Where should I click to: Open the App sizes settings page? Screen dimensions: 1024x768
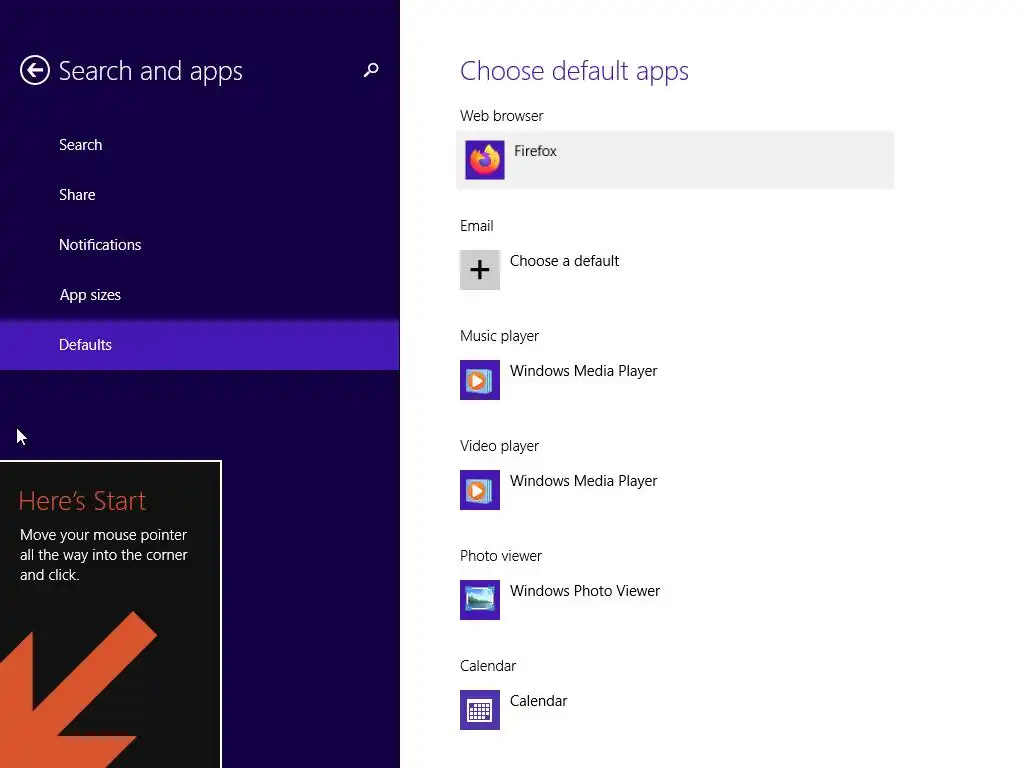pyautogui.click(x=200, y=295)
